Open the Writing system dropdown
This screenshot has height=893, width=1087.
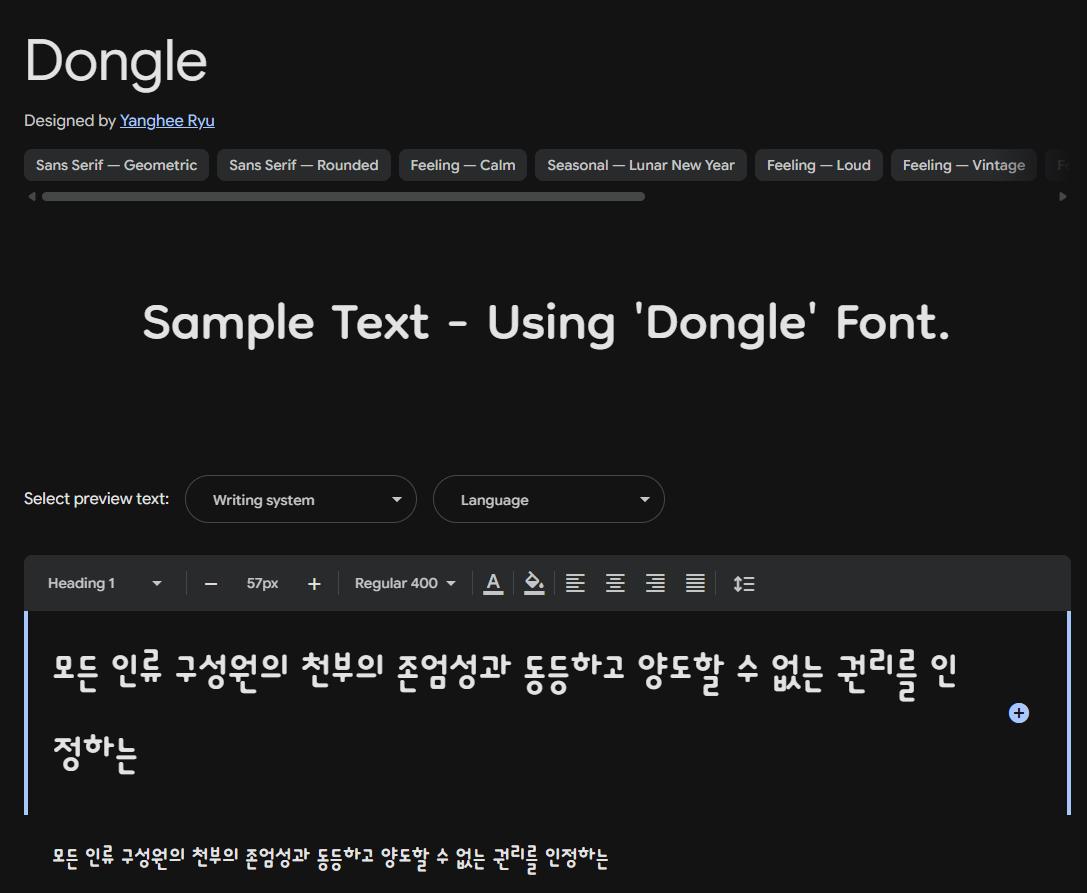(x=301, y=499)
